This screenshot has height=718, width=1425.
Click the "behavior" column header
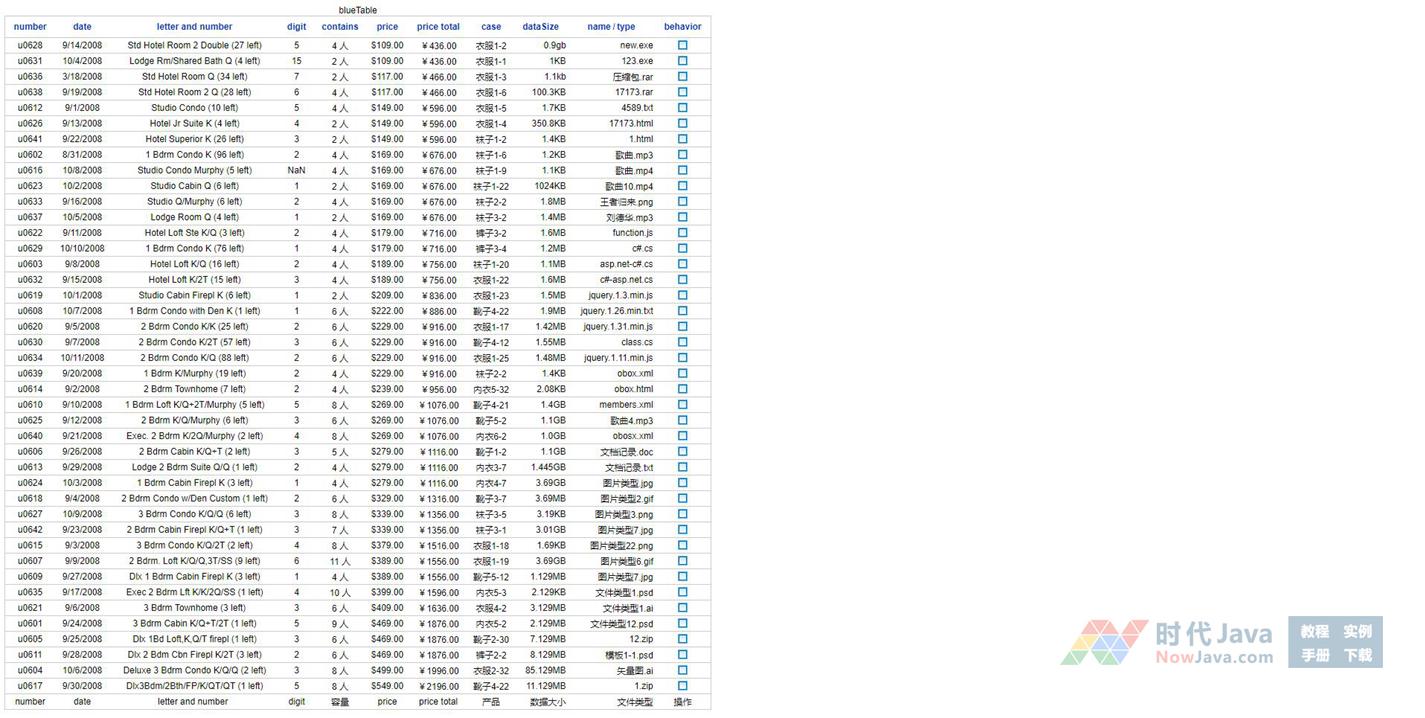tap(682, 27)
